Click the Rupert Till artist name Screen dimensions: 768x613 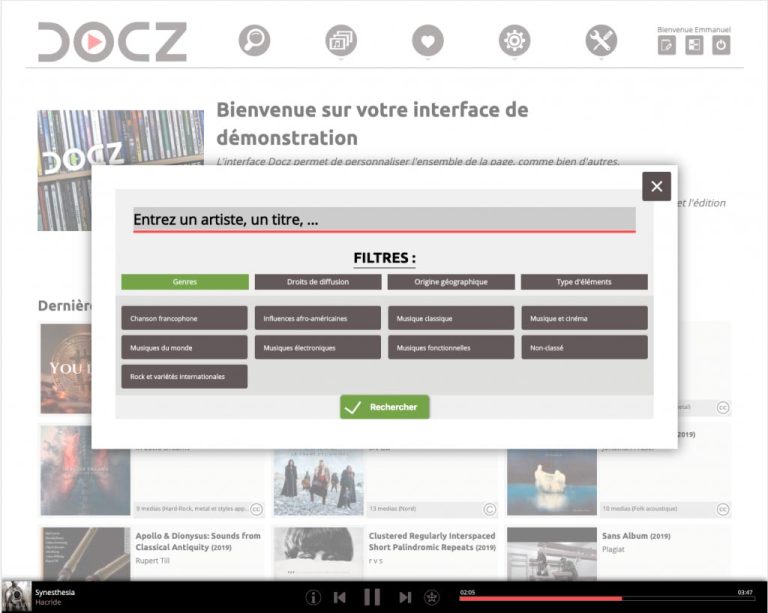(x=152, y=561)
